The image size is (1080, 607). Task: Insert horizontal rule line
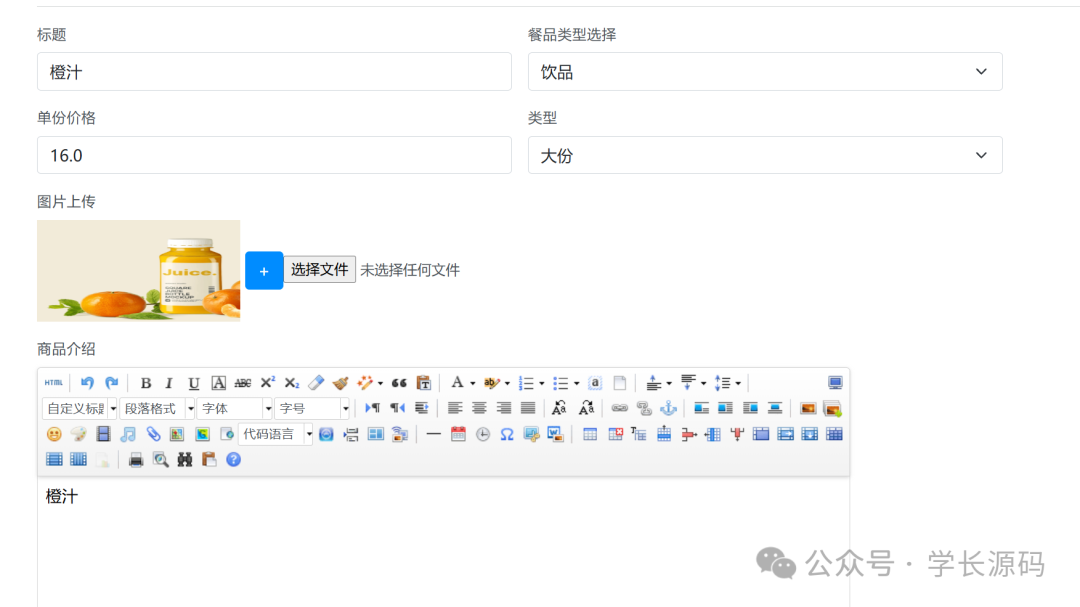[x=433, y=434]
